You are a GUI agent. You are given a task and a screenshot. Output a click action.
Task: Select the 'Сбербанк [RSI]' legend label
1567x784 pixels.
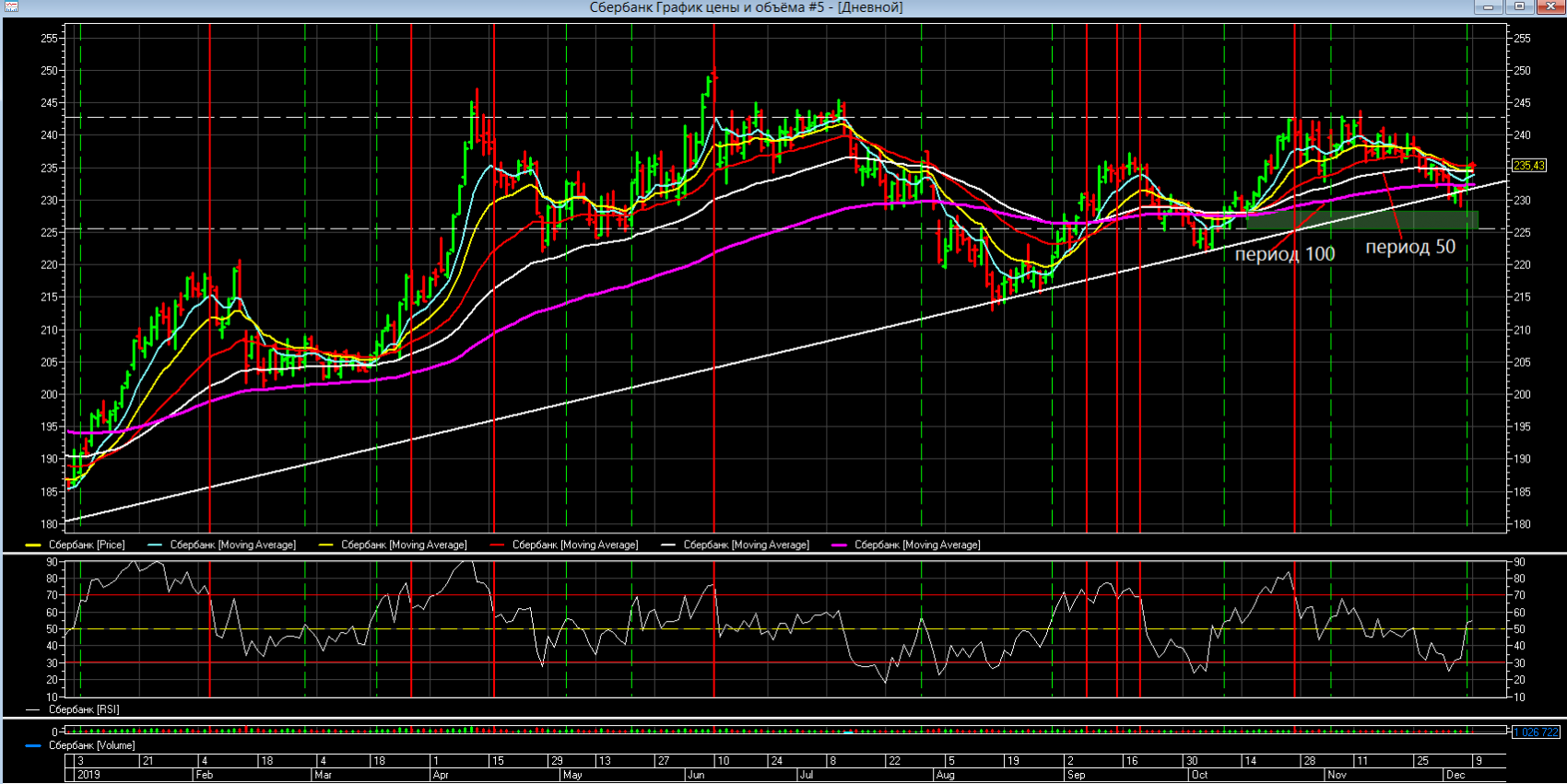[x=84, y=709]
